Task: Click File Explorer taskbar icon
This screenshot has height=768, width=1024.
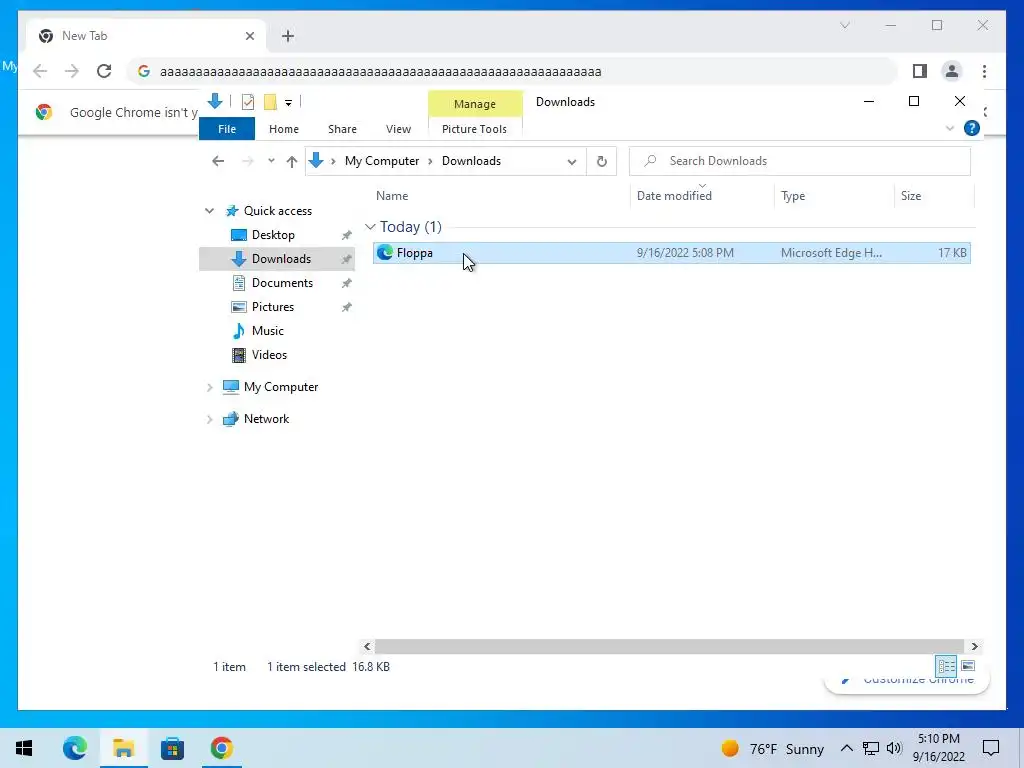Action: click(x=123, y=748)
